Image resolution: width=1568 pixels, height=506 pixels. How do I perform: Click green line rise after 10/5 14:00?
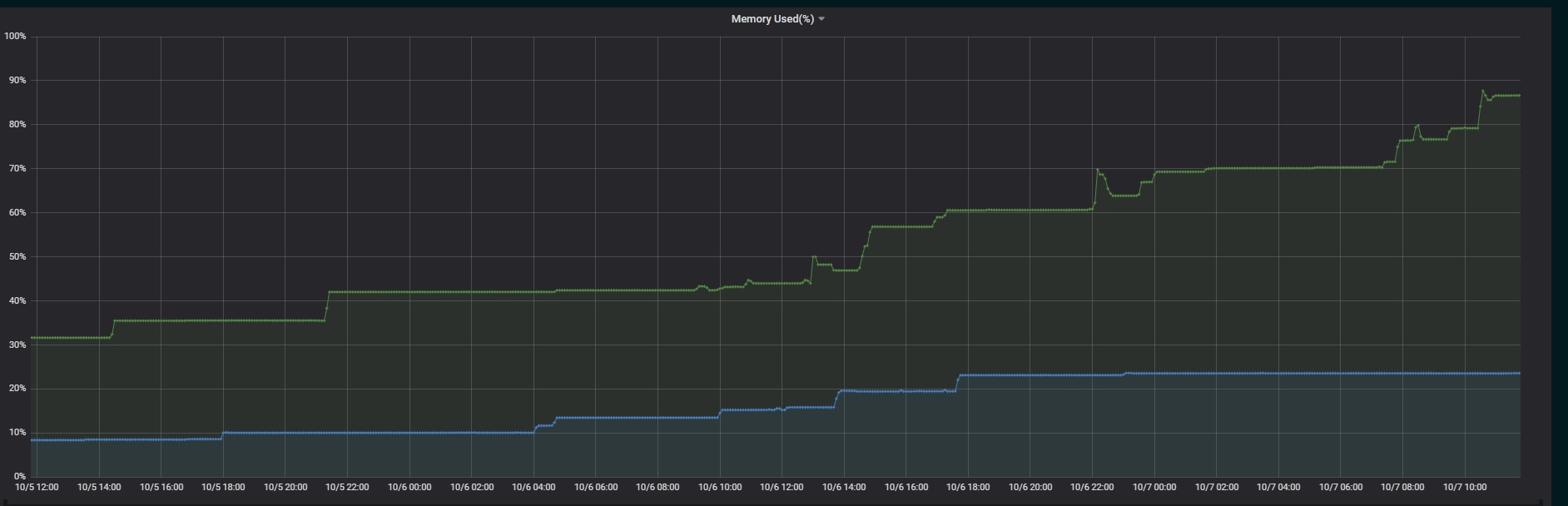pos(112,327)
